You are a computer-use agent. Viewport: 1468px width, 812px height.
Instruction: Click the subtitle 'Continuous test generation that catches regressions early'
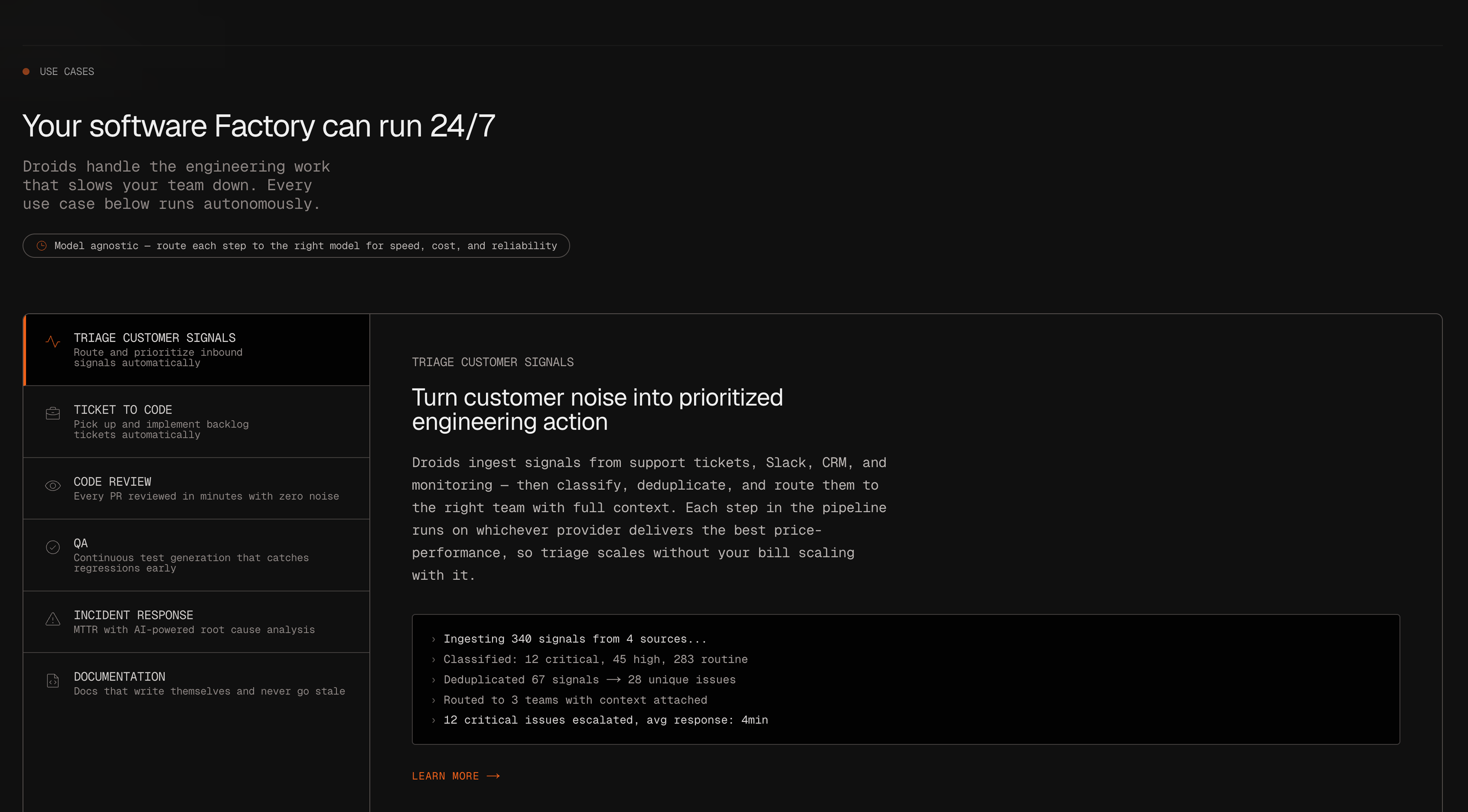[x=191, y=563]
